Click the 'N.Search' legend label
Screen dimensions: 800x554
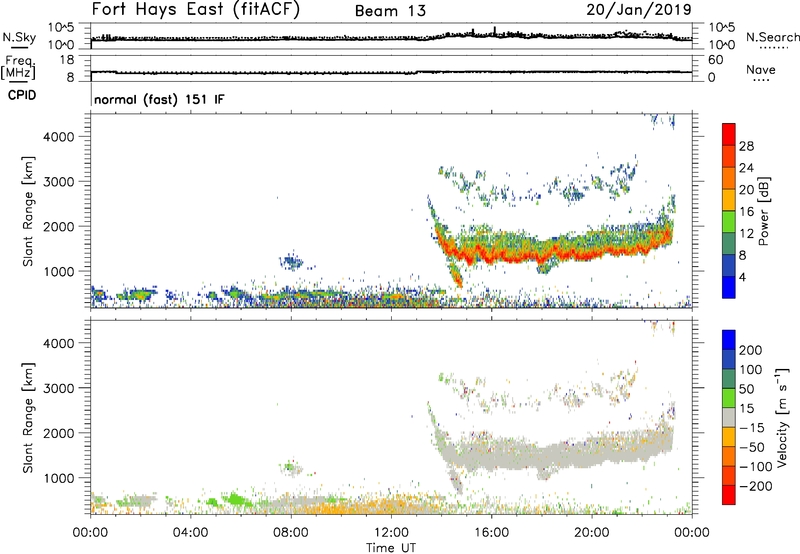tap(773, 37)
